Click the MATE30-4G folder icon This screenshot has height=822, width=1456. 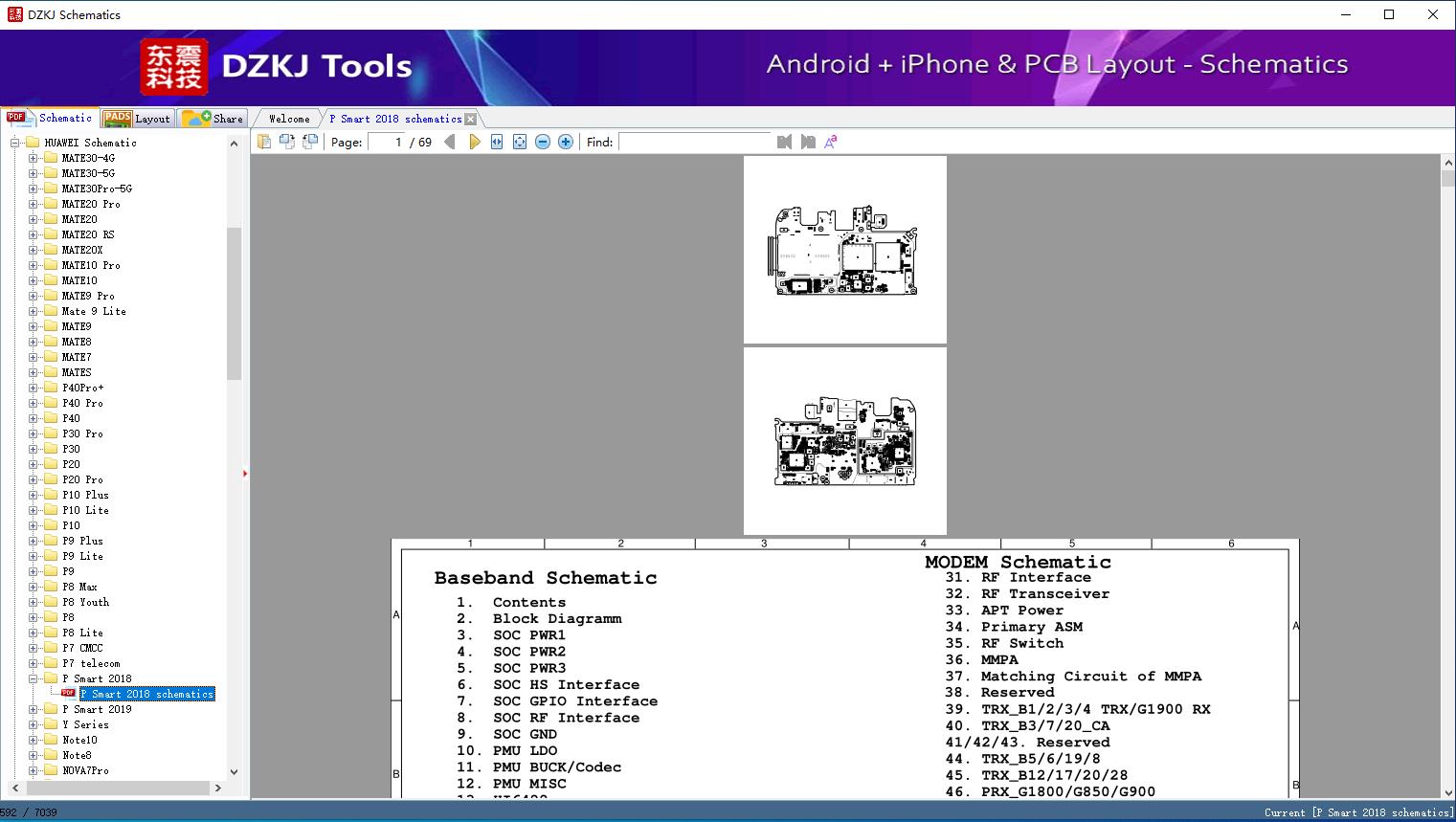[50, 158]
